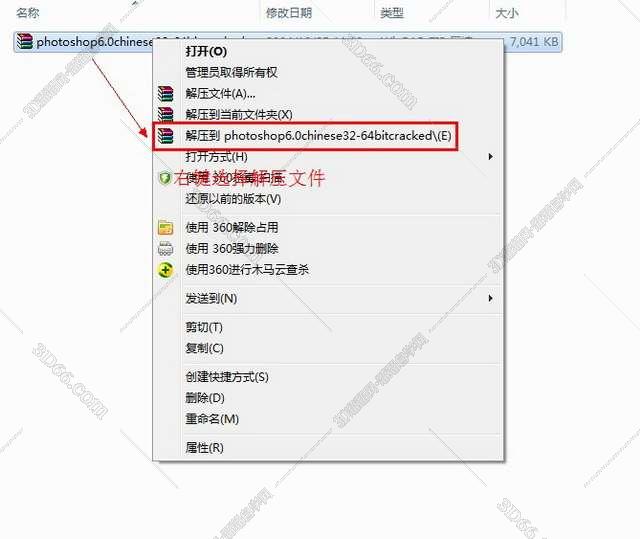This screenshot has width=640, height=539.
Task: Choose 打开(O) from the context menu
Action: 206,51
